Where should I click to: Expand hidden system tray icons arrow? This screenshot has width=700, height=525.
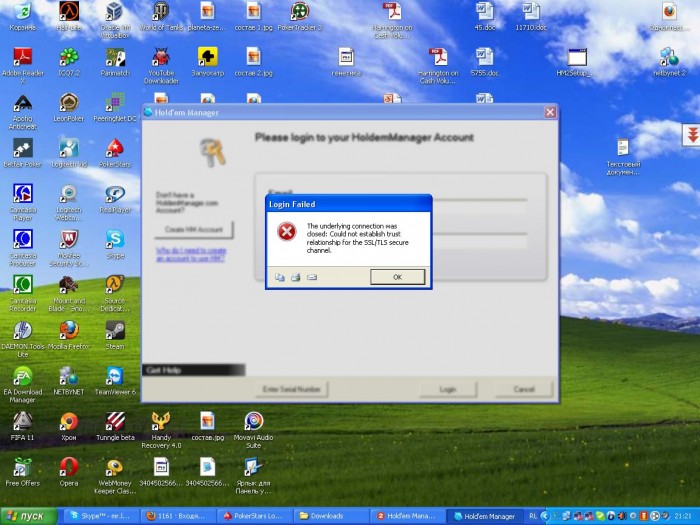pos(545,516)
